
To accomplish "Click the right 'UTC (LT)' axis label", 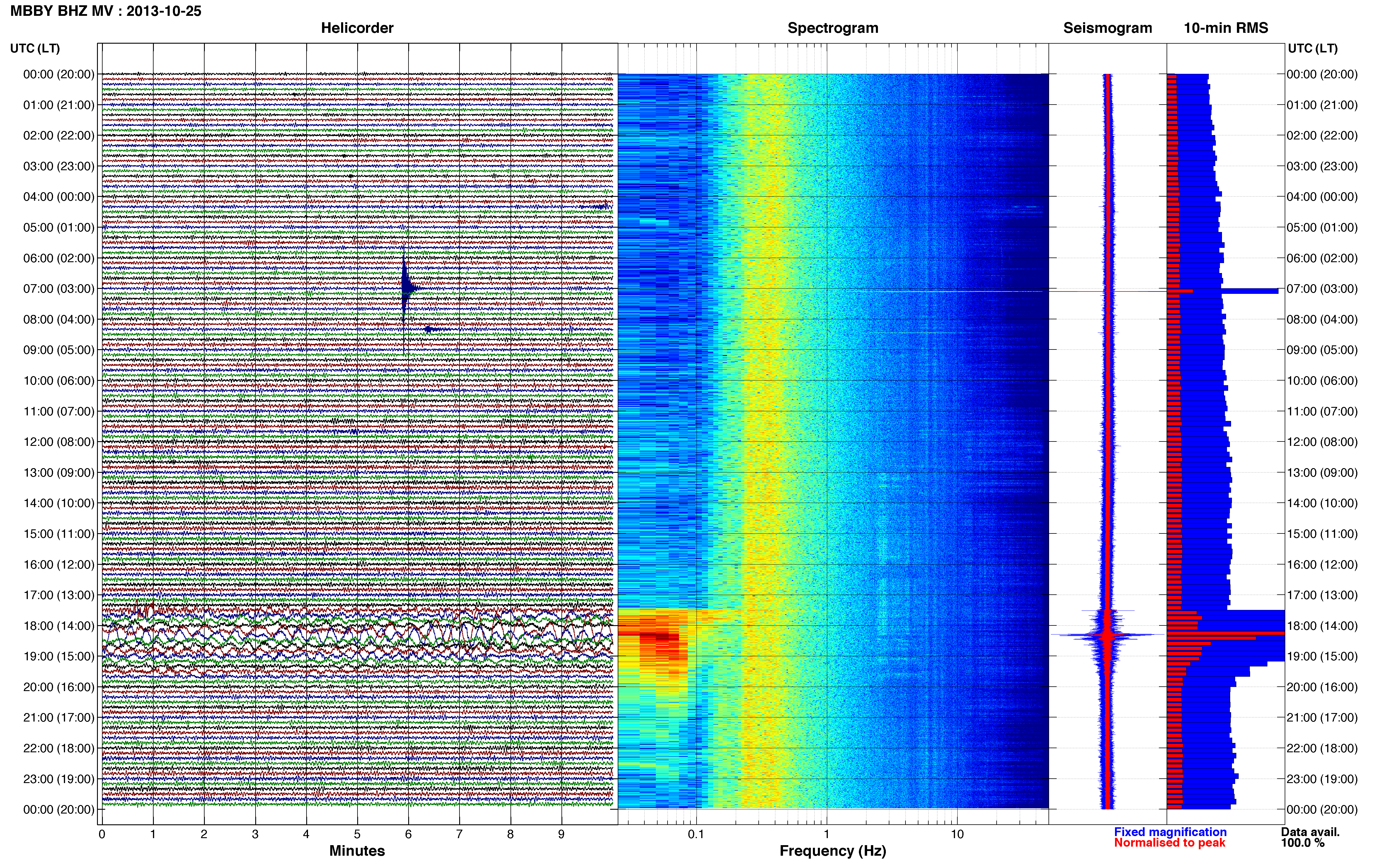I will click(1313, 48).
